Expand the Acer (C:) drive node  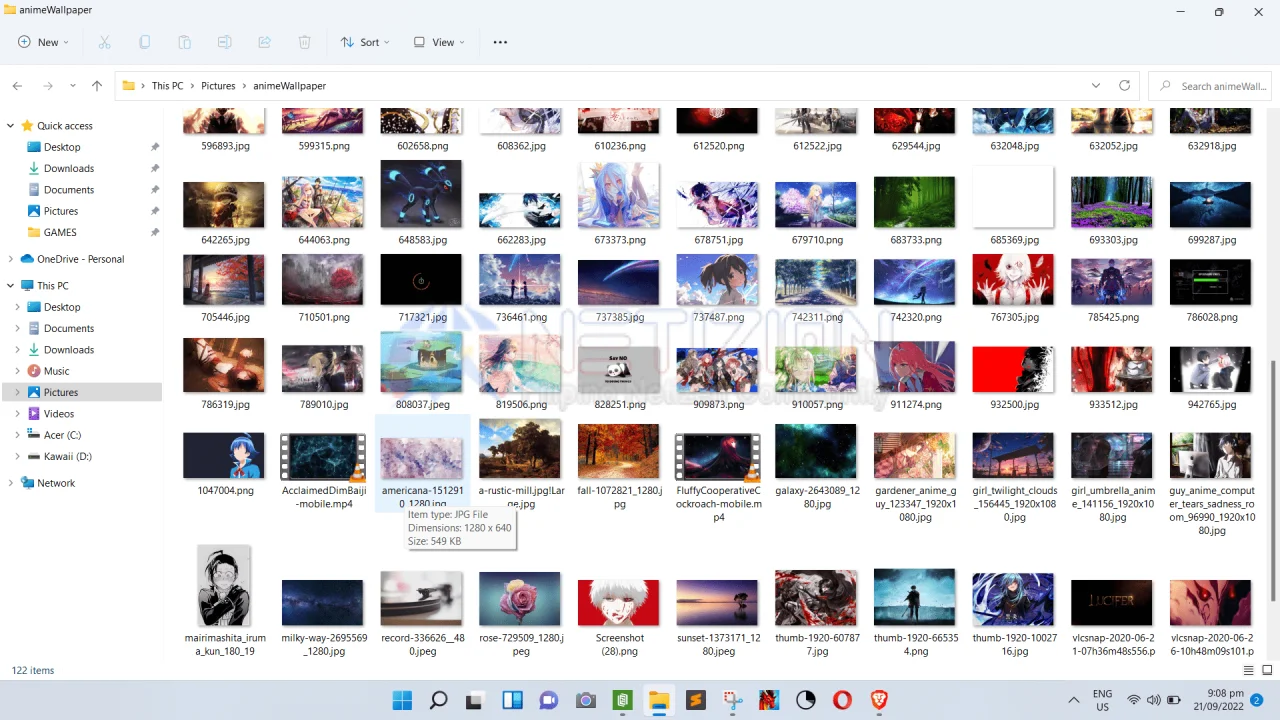[18, 435]
